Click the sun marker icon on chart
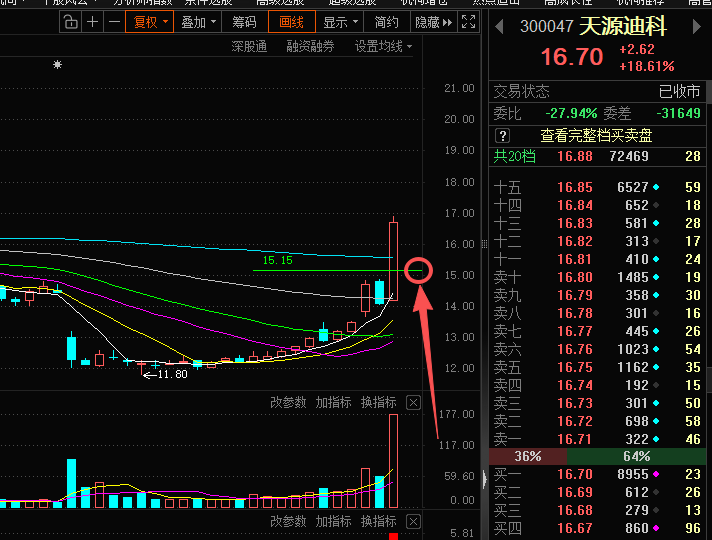 pyautogui.click(x=57, y=64)
